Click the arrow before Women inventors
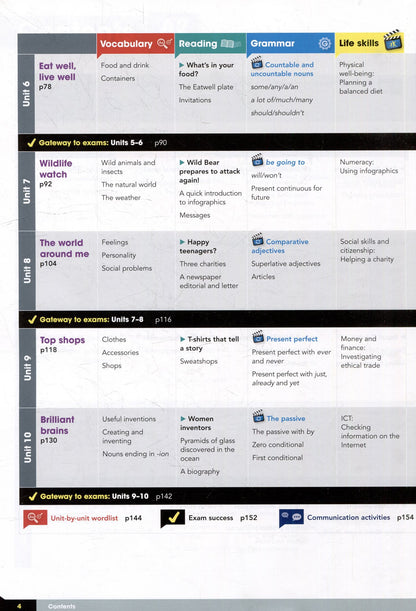 (183, 419)
